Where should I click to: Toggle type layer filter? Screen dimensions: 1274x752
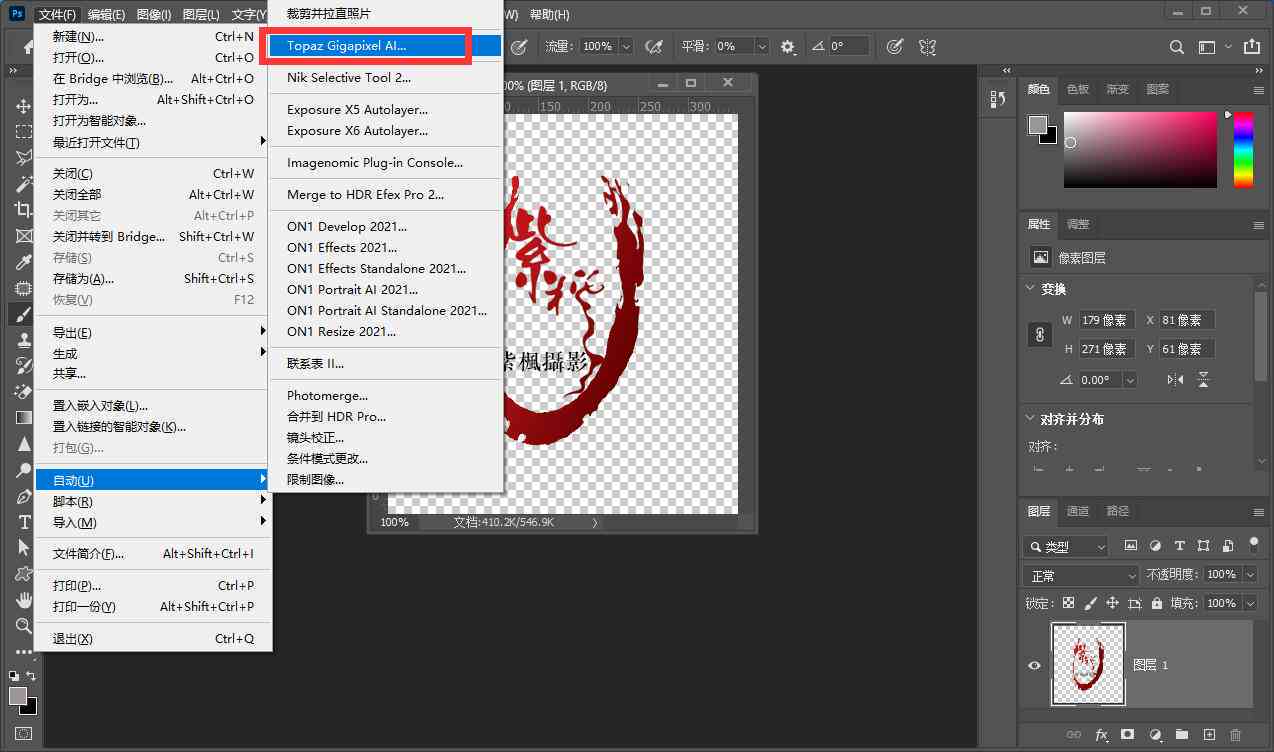click(x=1179, y=546)
